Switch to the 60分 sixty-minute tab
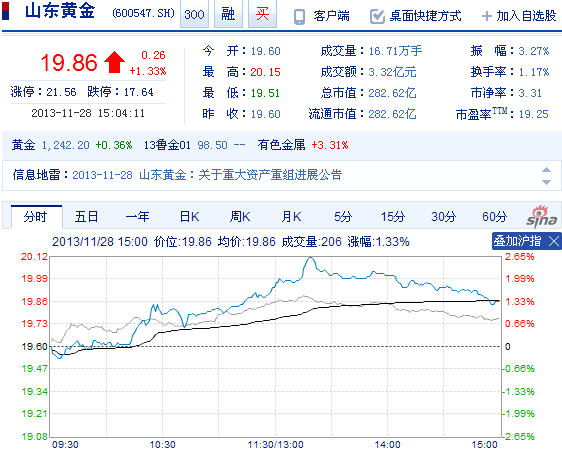This screenshot has height=449, width=562. (495, 217)
